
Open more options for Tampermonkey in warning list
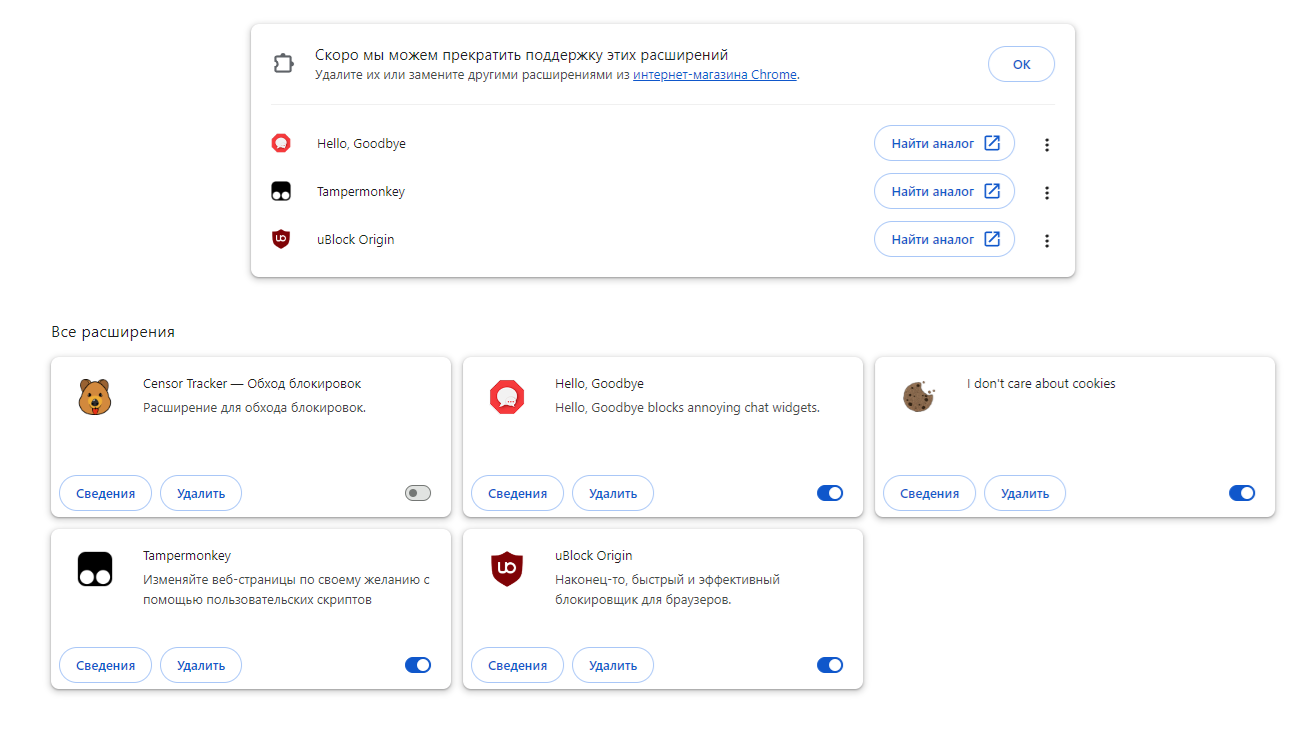coord(1047,192)
